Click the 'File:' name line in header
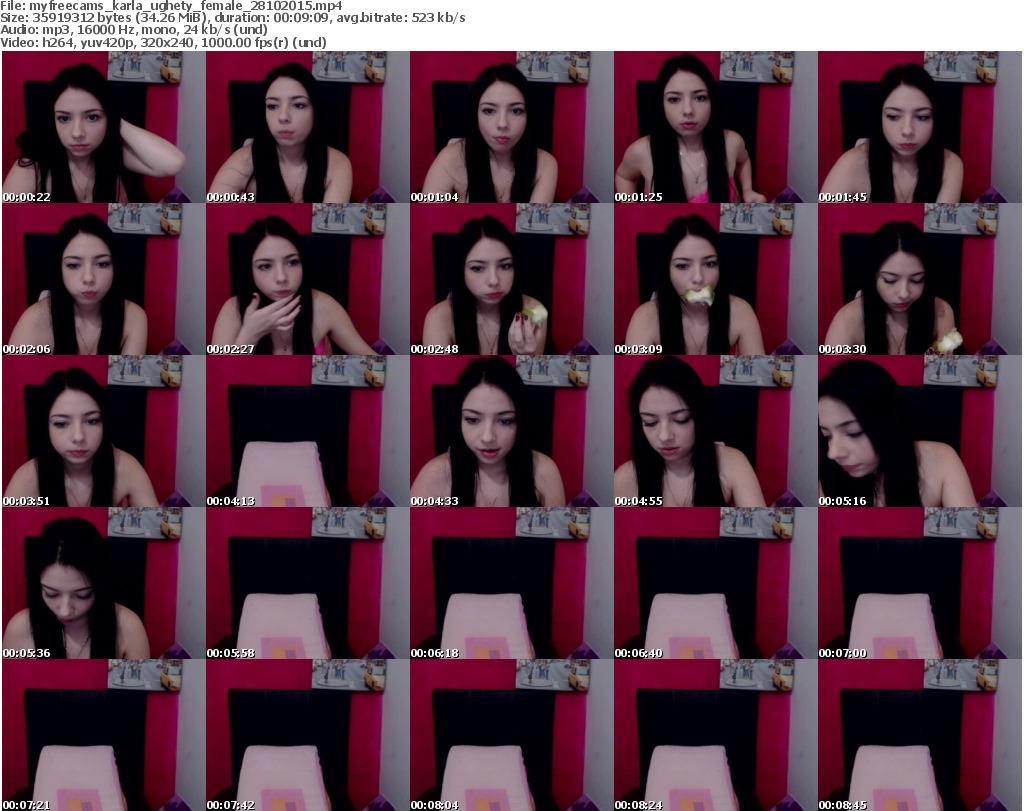This screenshot has height=811, width=1024. click(171, 6)
